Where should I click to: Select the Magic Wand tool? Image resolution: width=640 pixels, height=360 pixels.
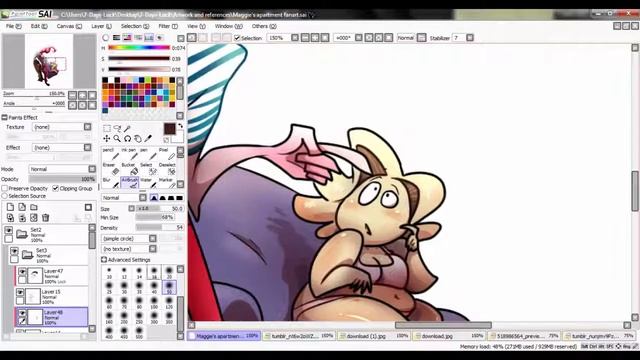pyautogui.click(x=127, y=129)
